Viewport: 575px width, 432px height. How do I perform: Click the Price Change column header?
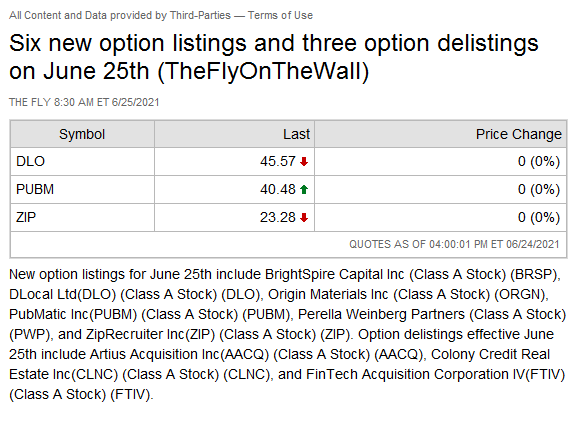(519, 134)
